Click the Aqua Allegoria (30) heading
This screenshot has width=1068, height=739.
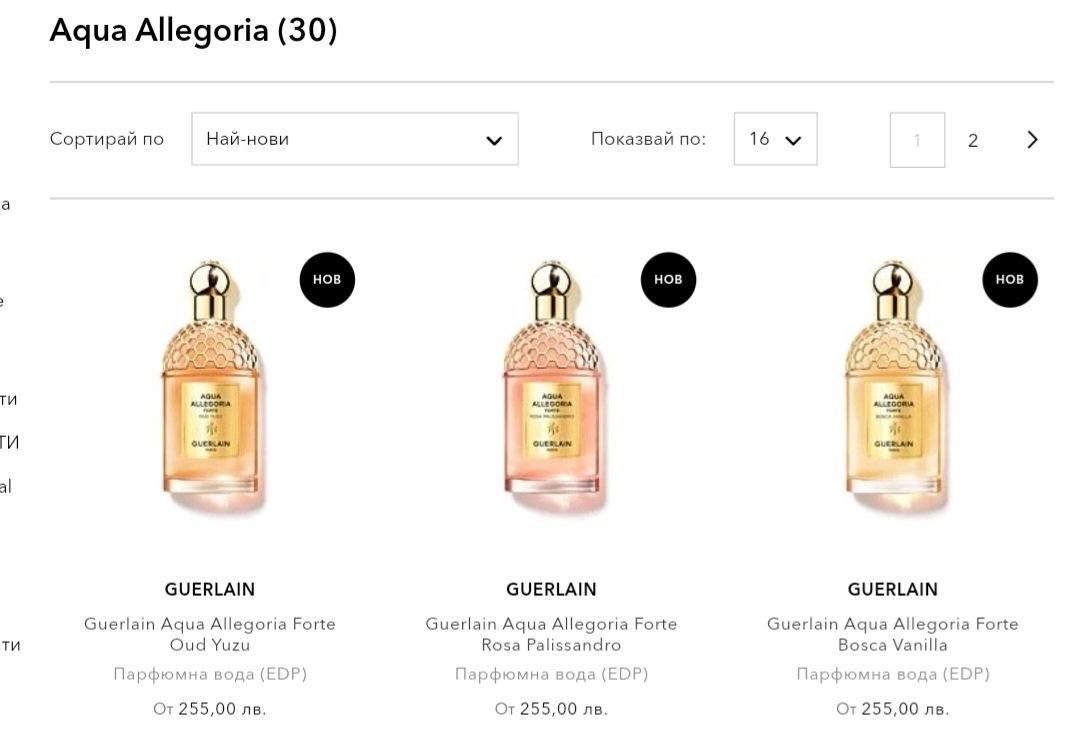[x=194, y=31]
